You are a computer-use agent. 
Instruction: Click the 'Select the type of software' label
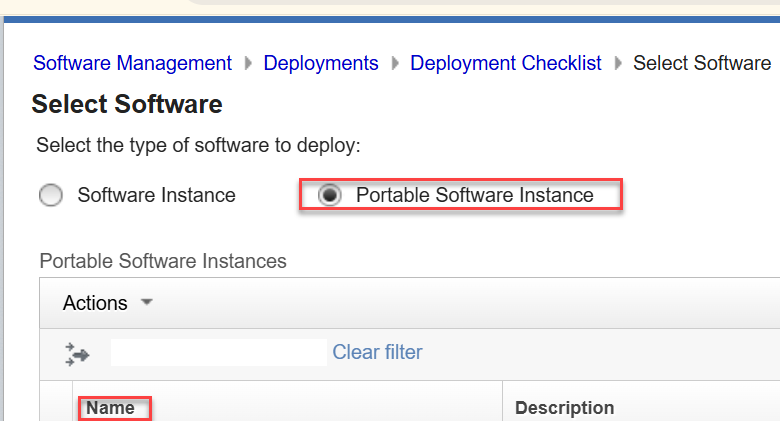click(198, 146)
